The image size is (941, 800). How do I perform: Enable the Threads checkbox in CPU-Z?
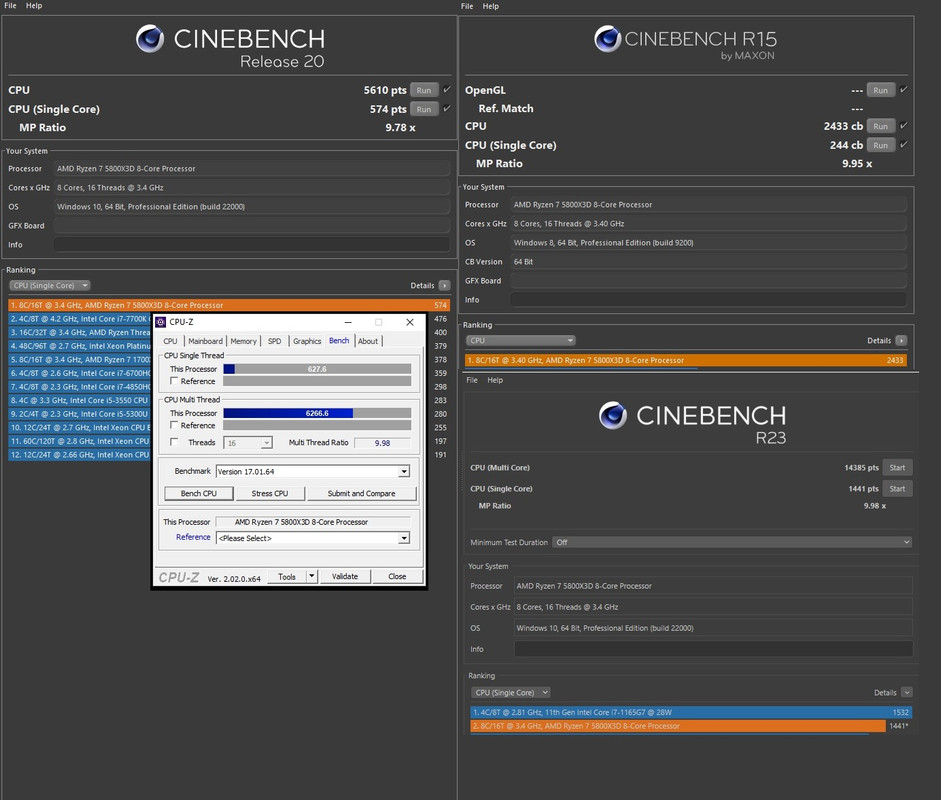point(174,442)
